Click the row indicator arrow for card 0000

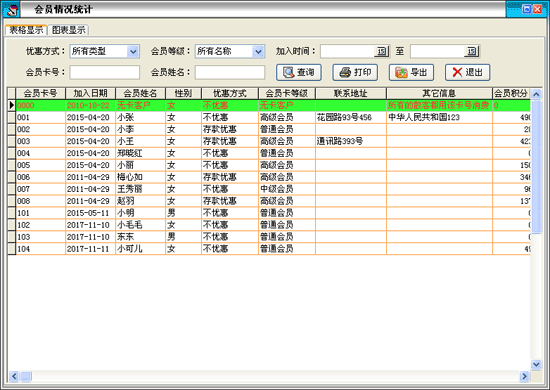tap(12, 105)
